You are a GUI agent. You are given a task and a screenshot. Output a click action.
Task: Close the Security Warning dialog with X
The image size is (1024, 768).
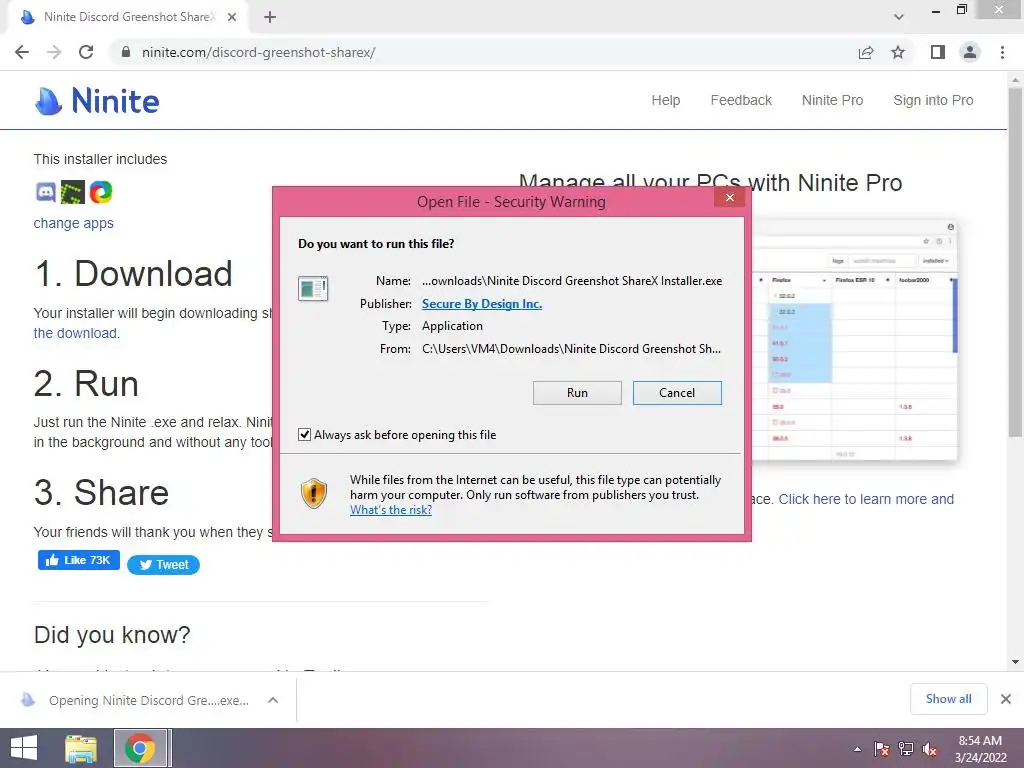pos(729,198)
